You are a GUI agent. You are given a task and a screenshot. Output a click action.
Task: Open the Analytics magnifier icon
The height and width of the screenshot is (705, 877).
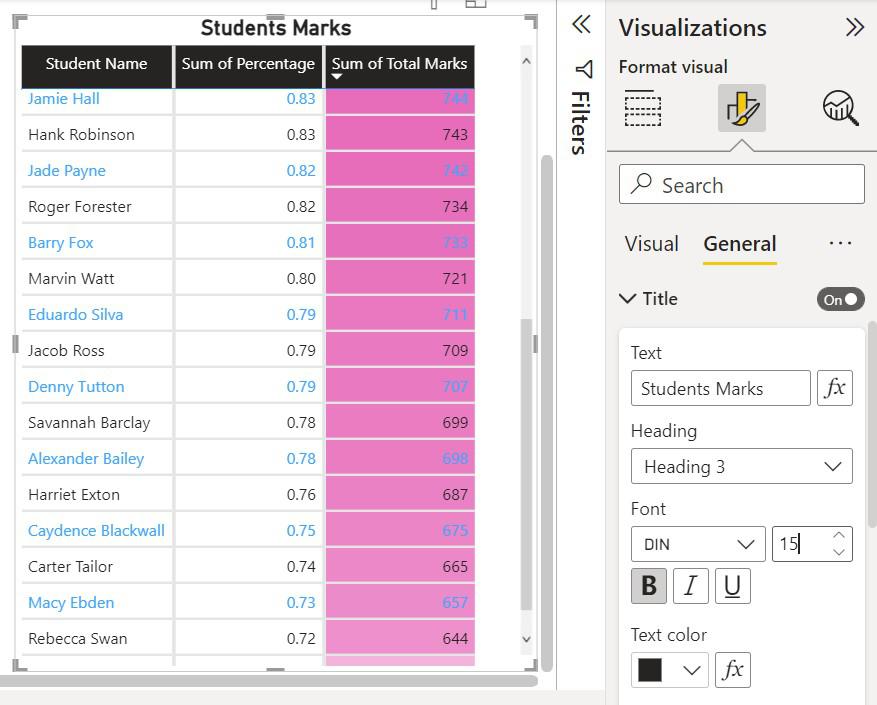(840, 108)
